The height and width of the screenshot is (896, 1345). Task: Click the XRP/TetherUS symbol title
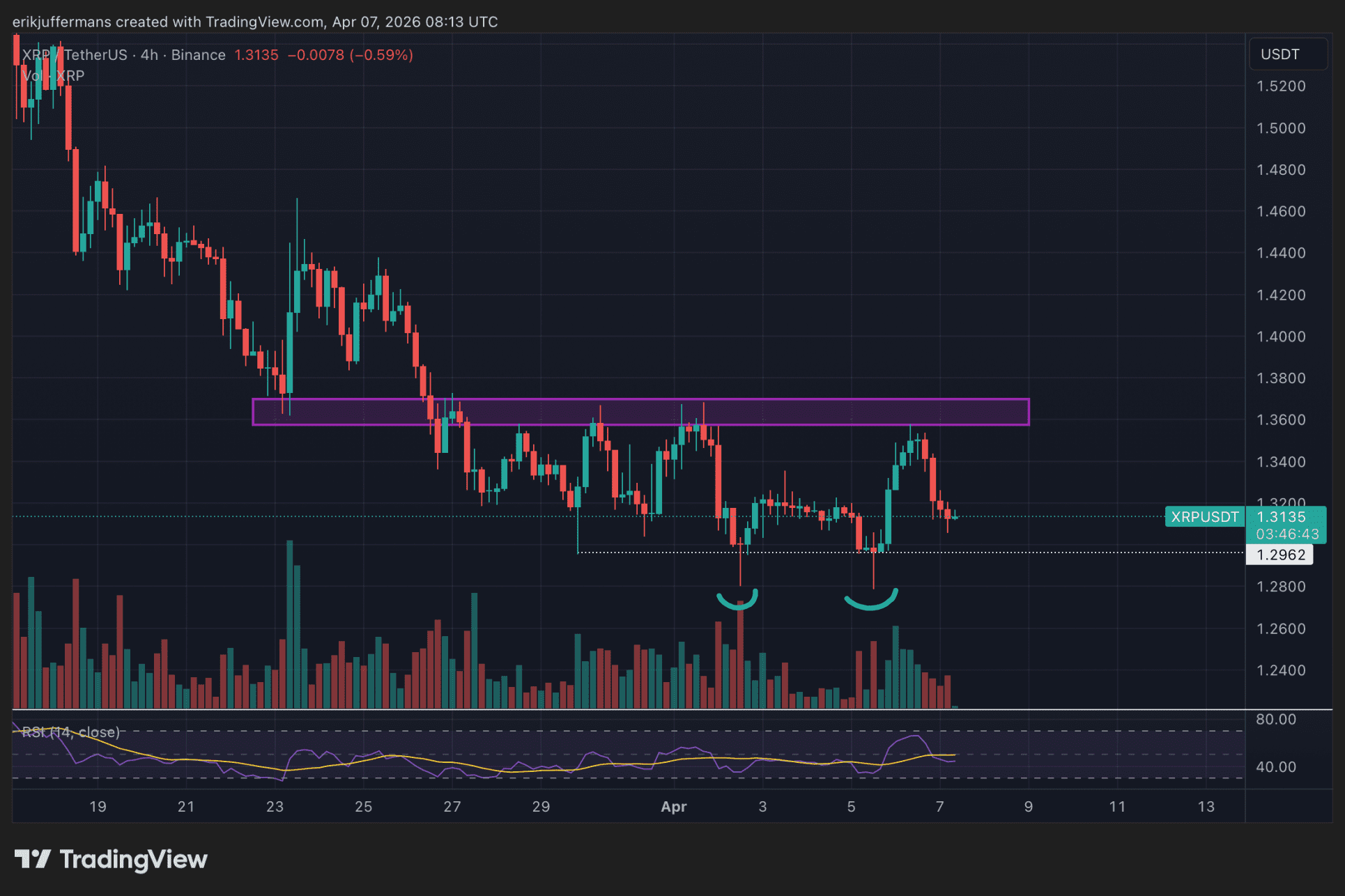pyautogui.click(x=75, y=55)
